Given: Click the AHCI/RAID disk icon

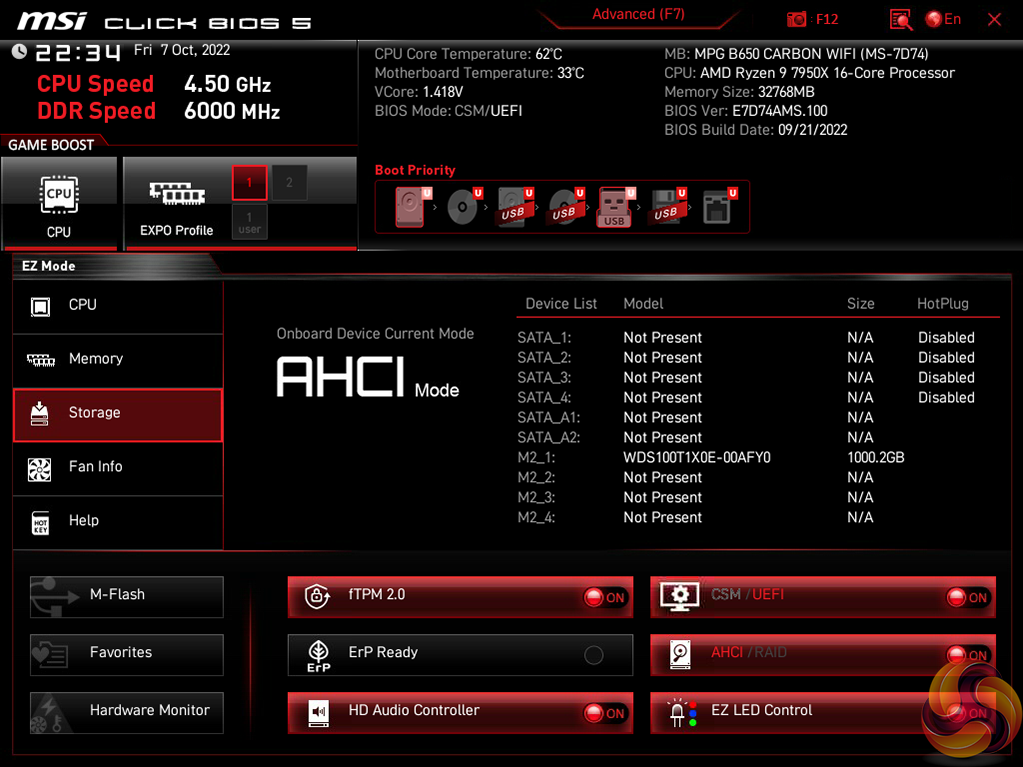Looking at the screenshot, I should pos(680,654).
